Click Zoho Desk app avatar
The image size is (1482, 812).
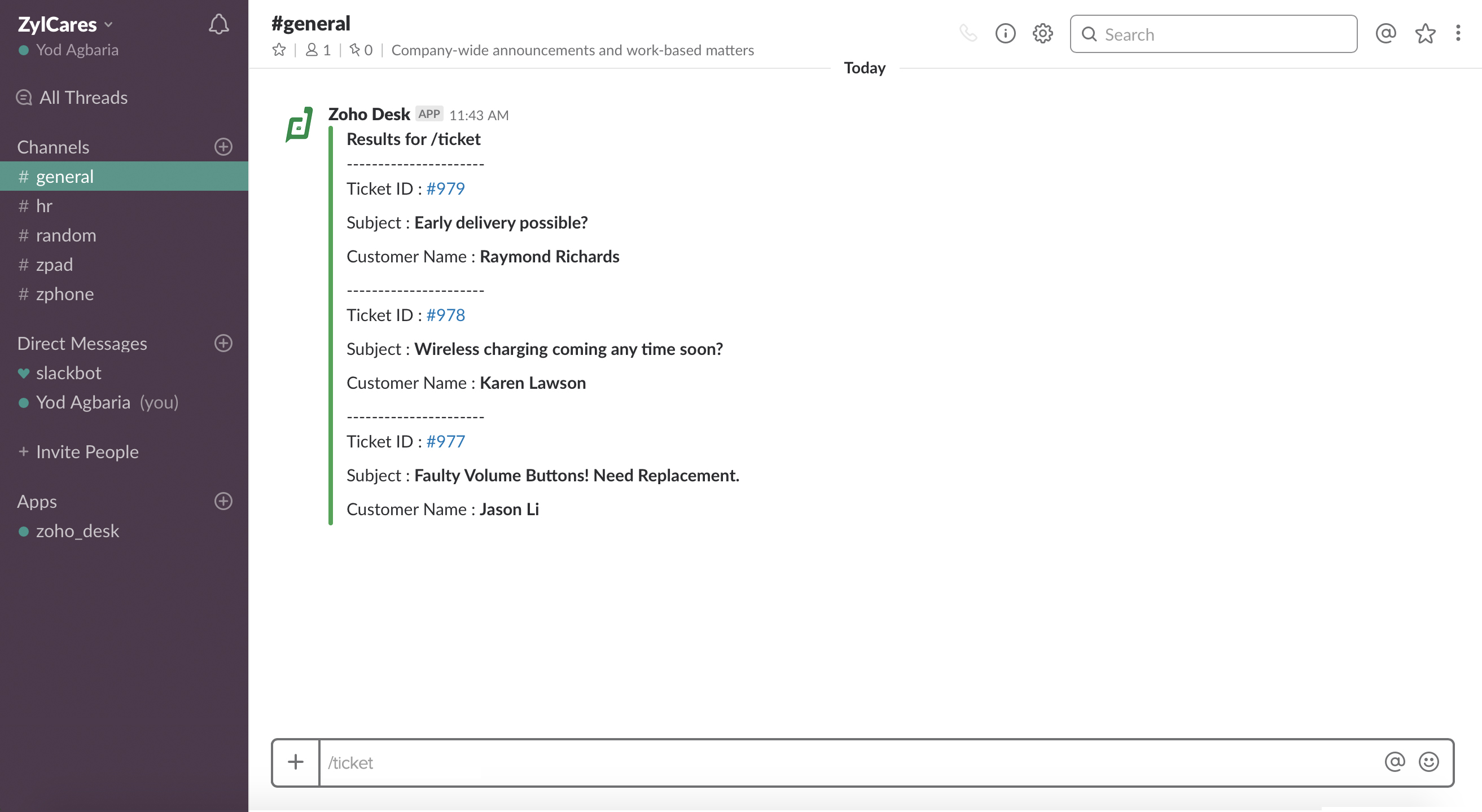point(299,124)
